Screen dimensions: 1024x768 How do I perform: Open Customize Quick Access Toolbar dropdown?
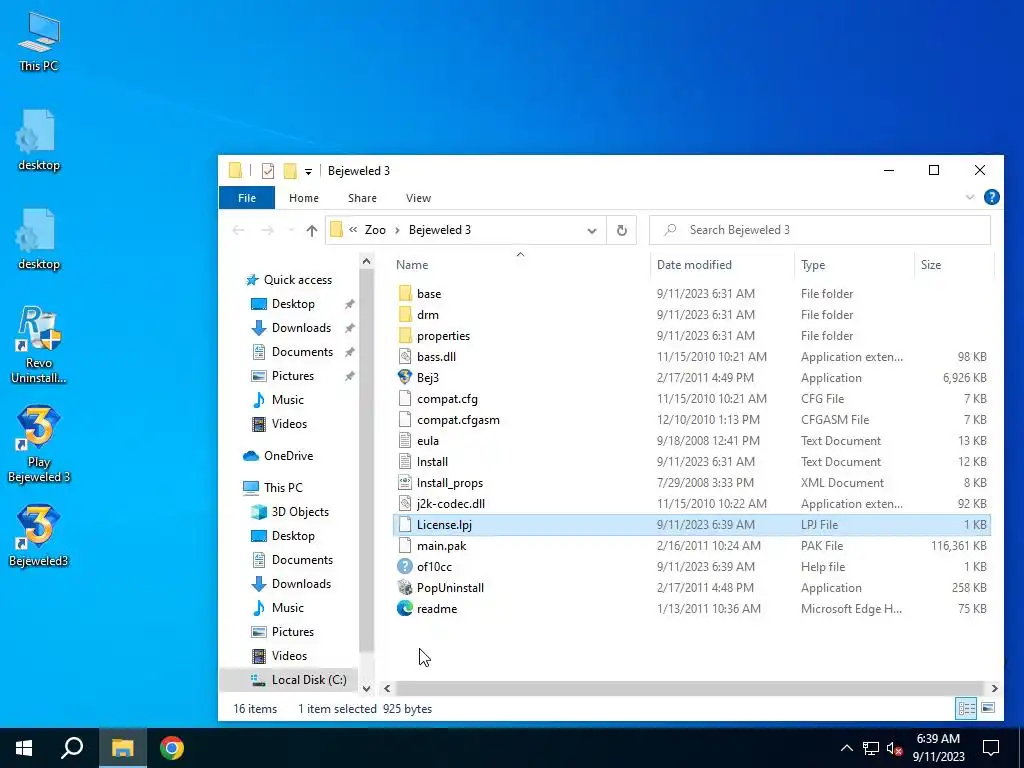click(308, 172)
